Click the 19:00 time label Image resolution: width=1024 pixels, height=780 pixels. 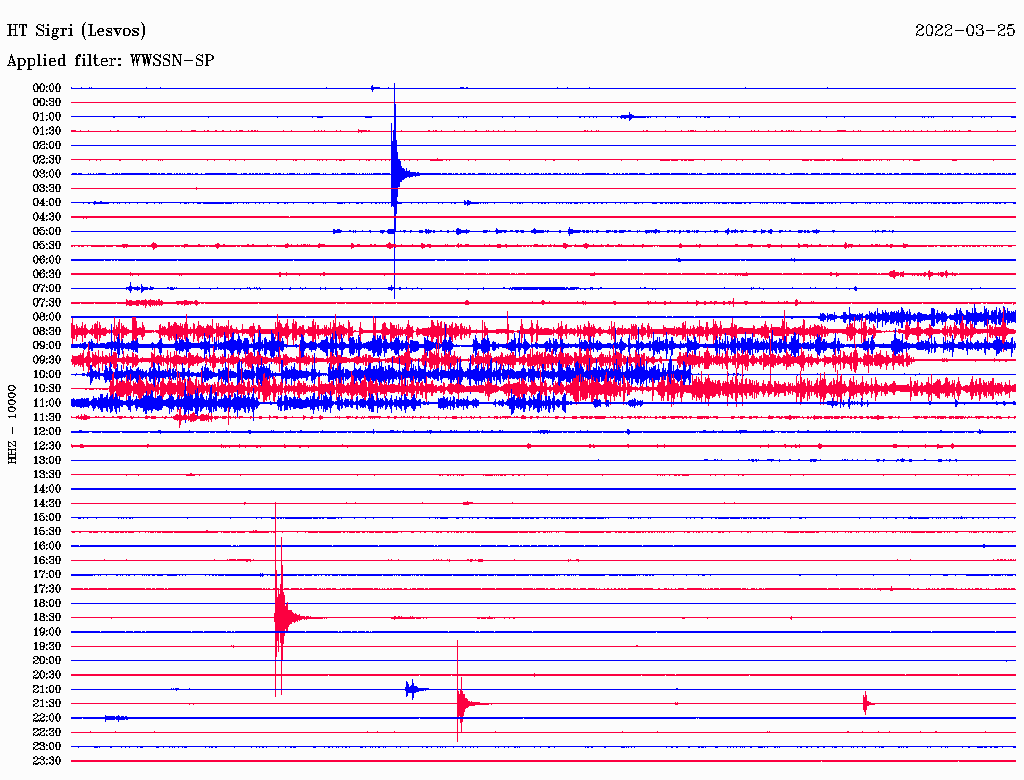click(47, 632)
